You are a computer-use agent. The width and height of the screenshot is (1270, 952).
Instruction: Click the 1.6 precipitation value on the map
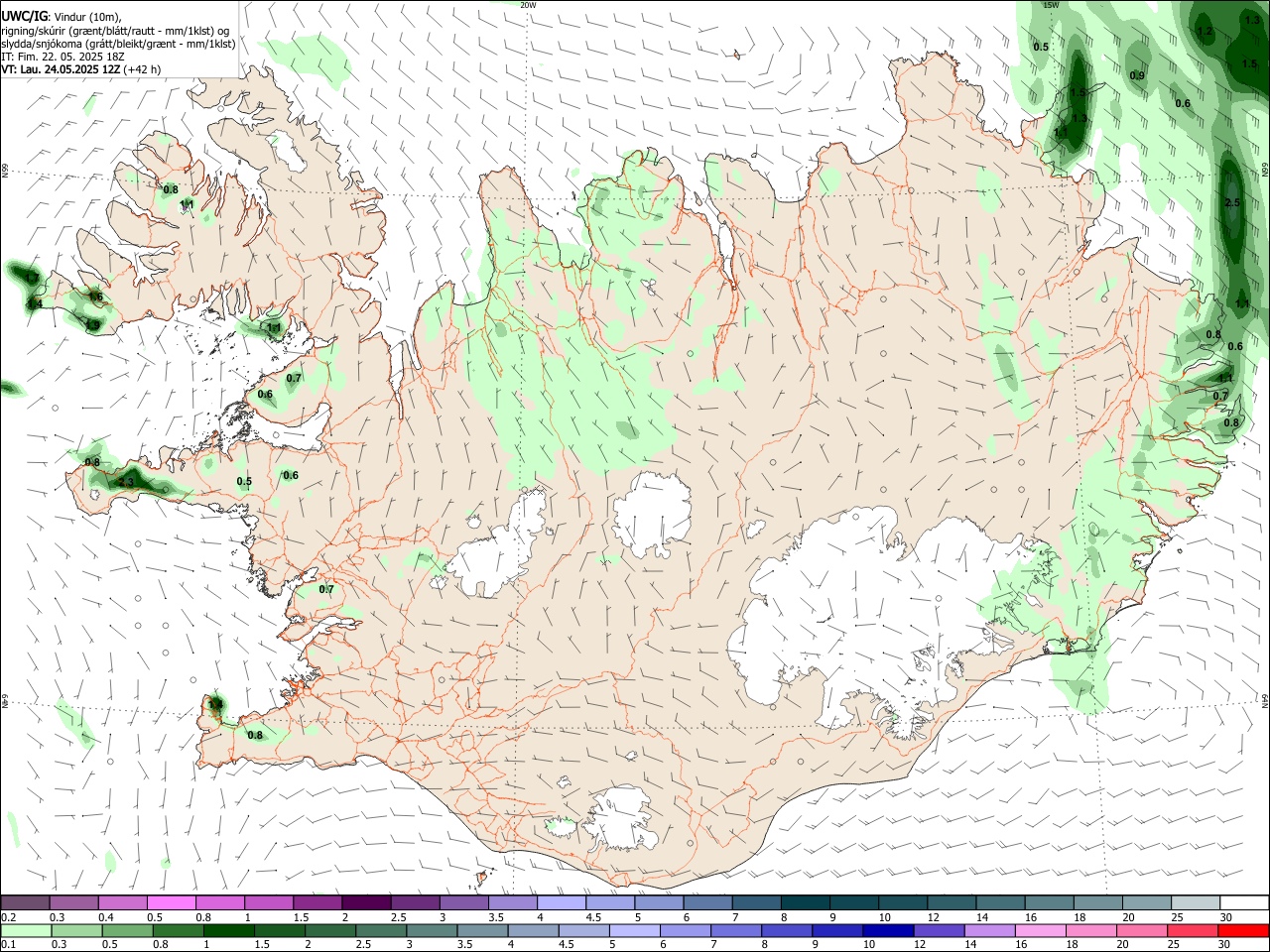coord(96,297)
